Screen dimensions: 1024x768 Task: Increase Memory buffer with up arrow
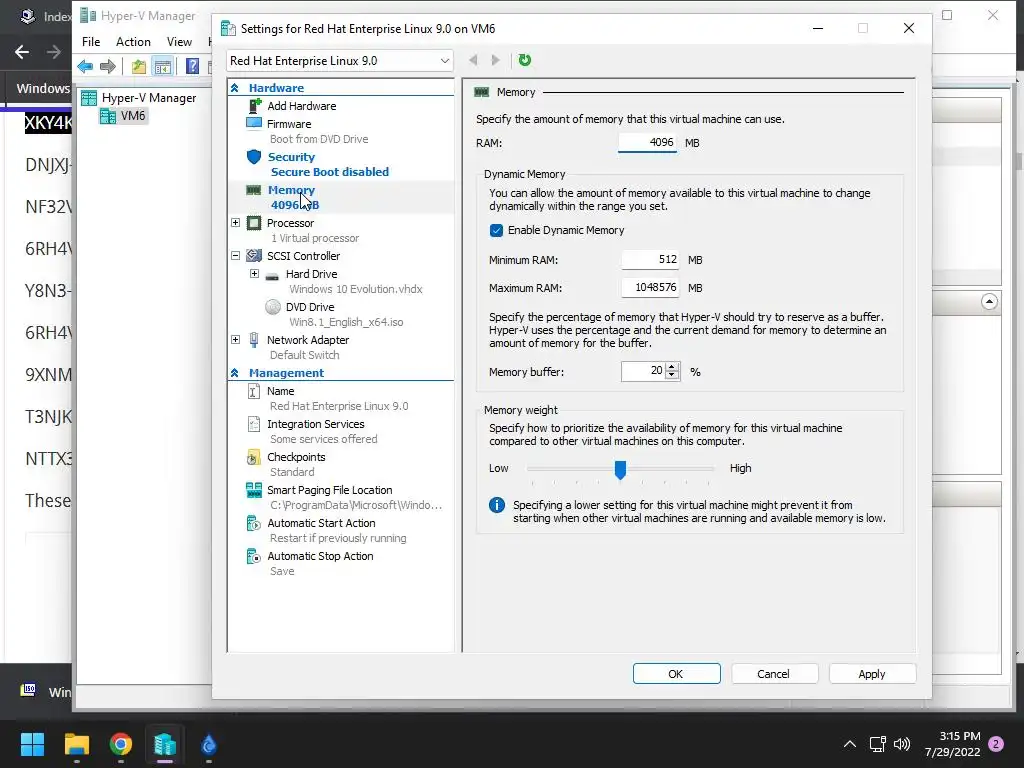coord(672,367)
